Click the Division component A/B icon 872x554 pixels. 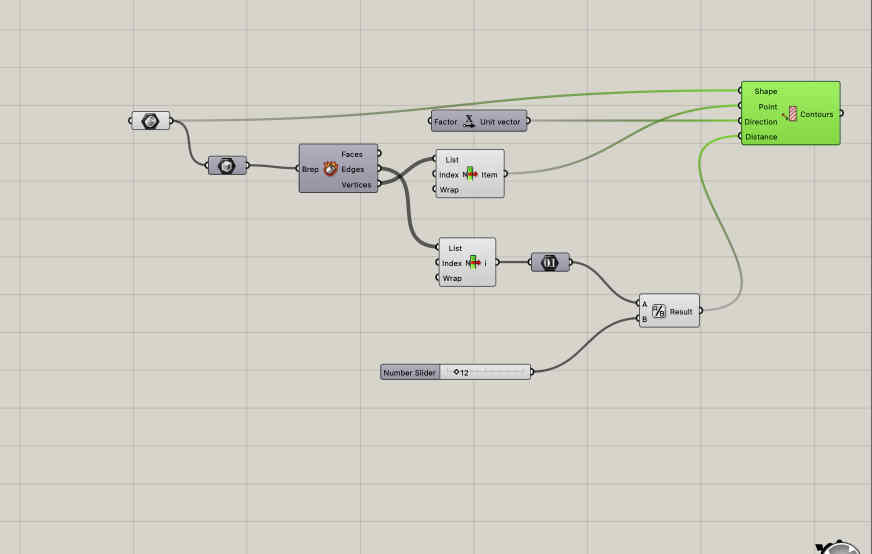click(658, 311)
